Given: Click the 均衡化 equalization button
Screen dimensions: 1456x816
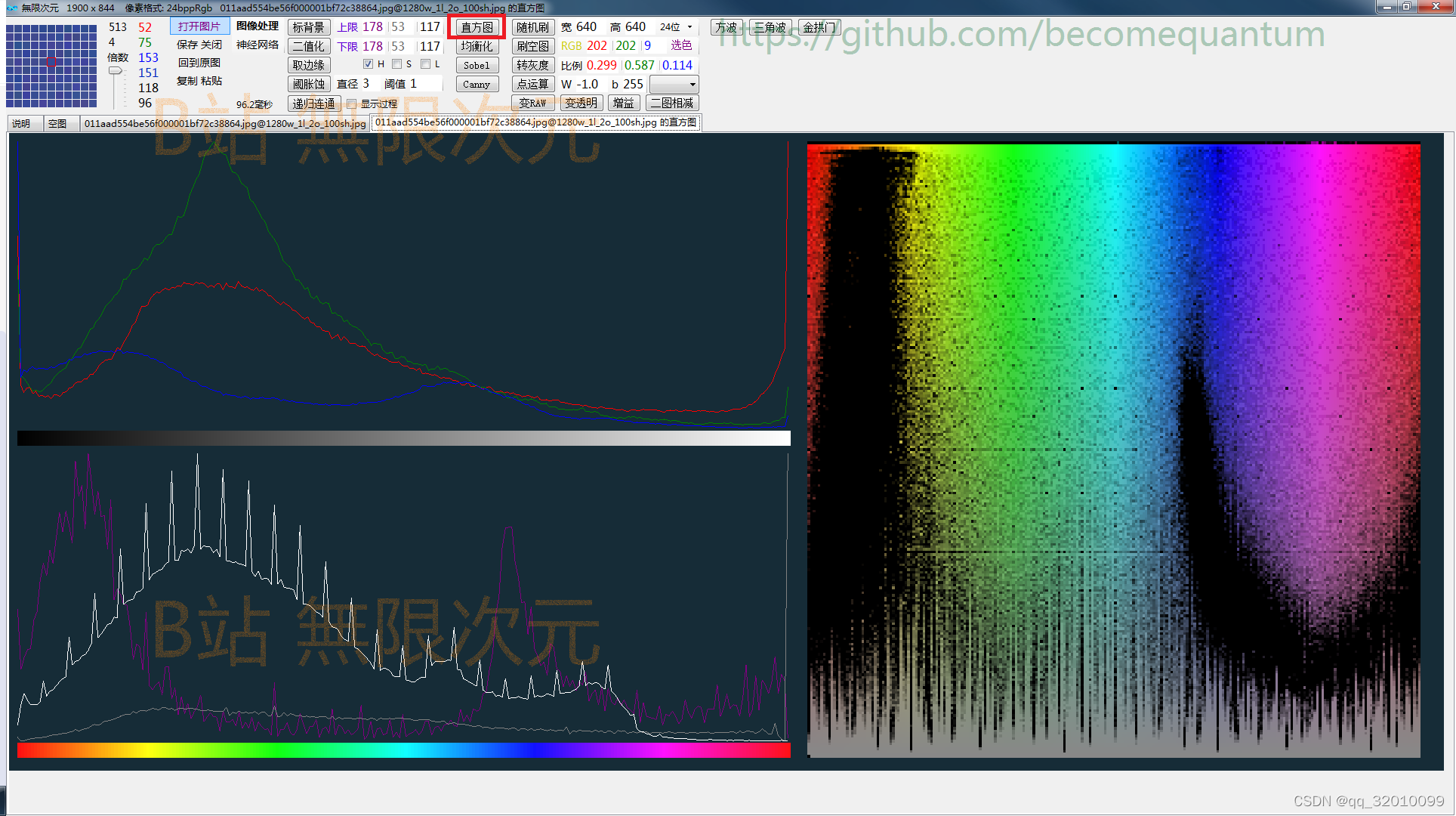Looking at the screenshot, I should 477,46.
